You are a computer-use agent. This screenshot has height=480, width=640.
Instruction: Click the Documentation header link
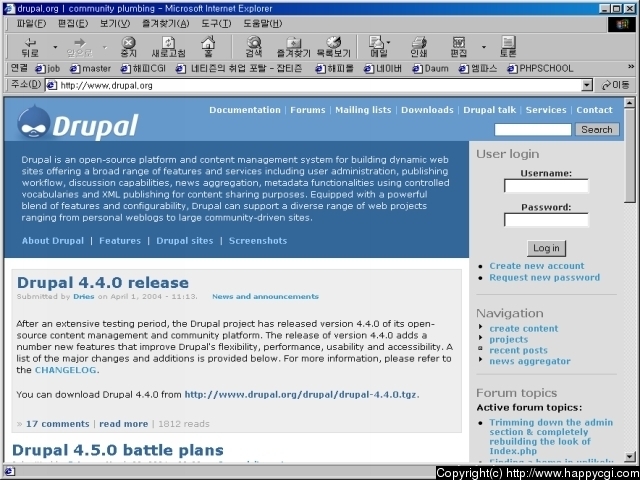click(245, 110)
